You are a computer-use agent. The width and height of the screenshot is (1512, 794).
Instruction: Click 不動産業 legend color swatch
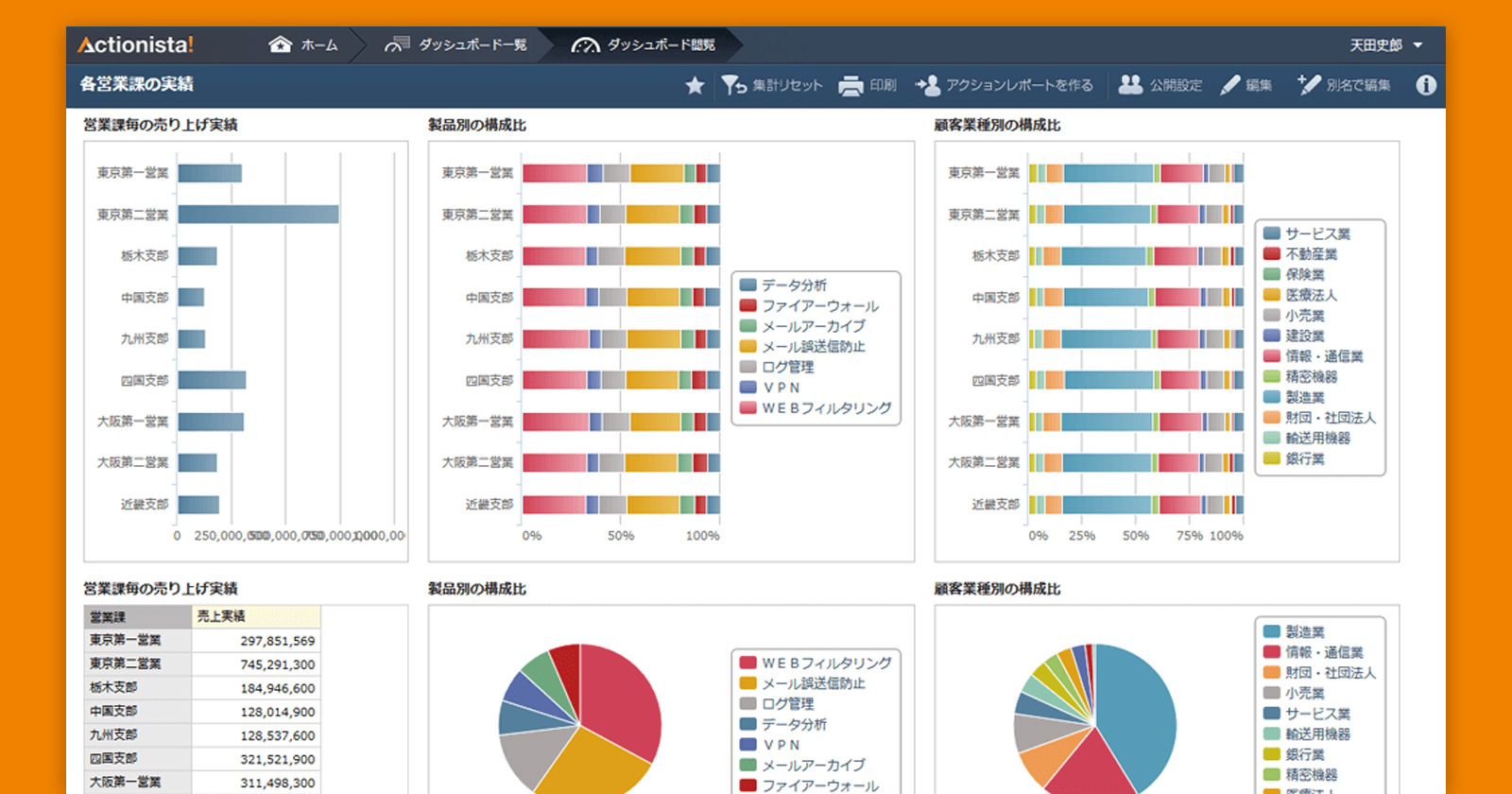[1272, 254]
